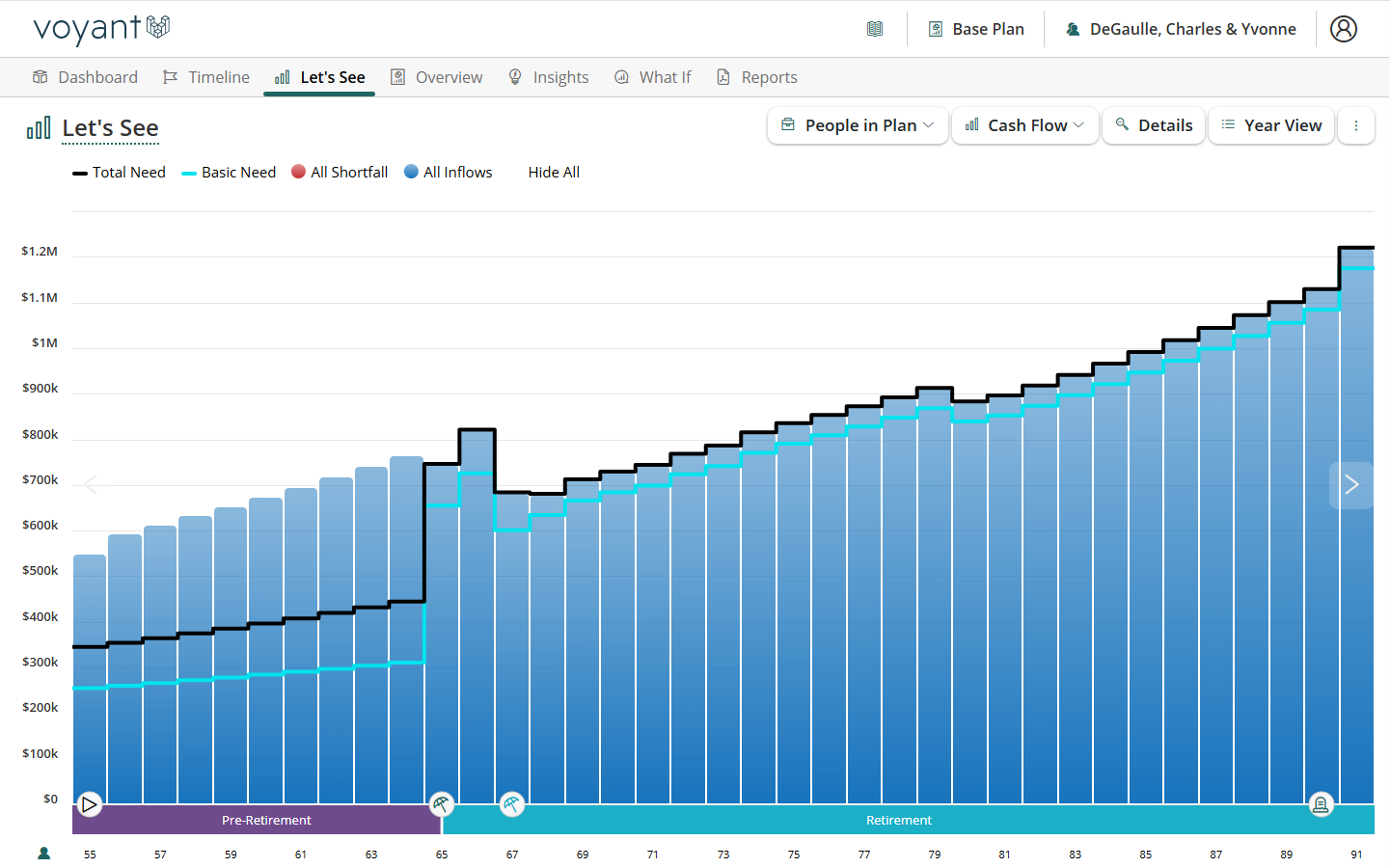
Task: Expand the People in Plan dropdown
Action: tap(858, 125)
